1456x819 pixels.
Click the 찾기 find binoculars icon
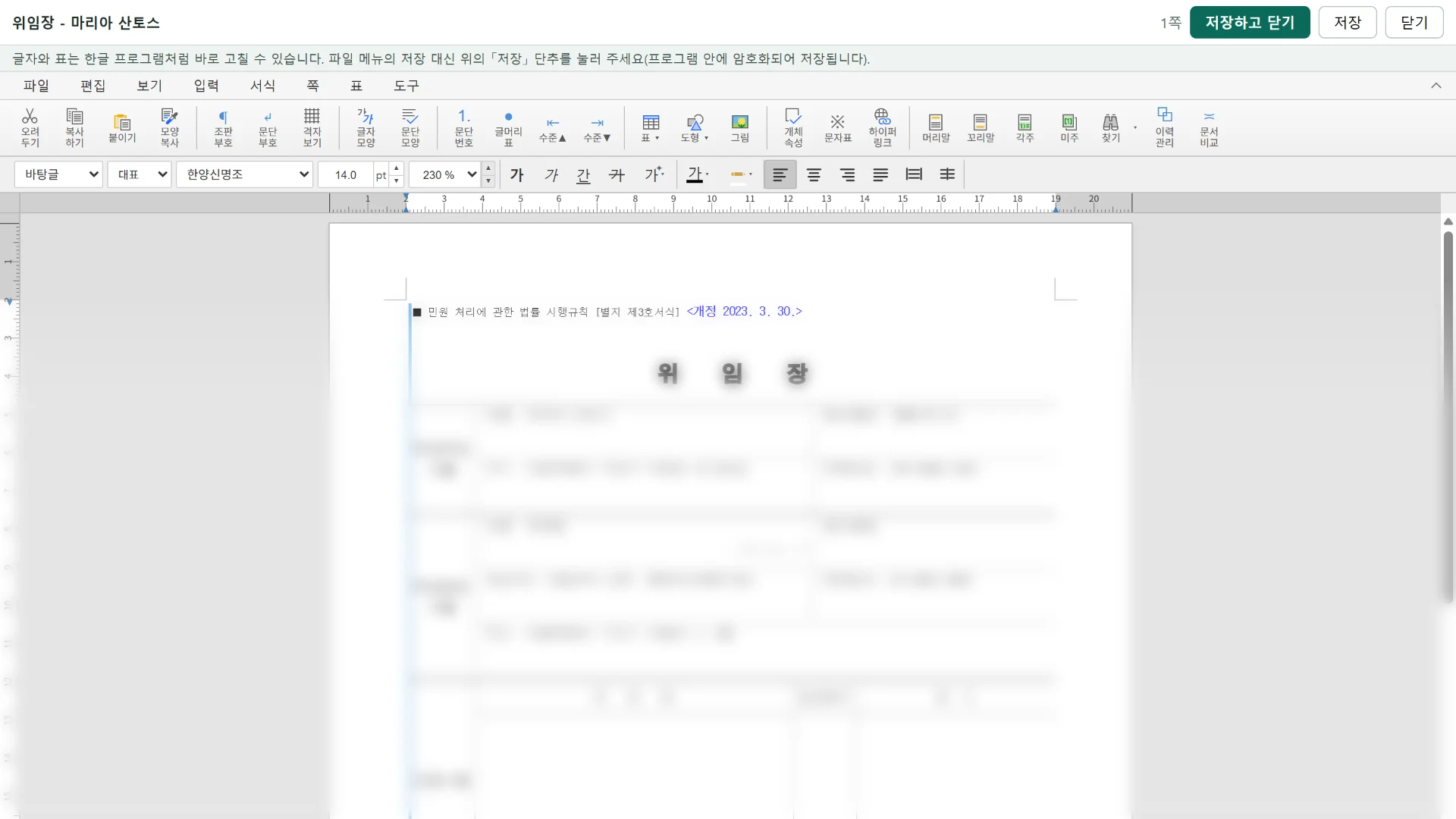click(x=1111, y=127)
